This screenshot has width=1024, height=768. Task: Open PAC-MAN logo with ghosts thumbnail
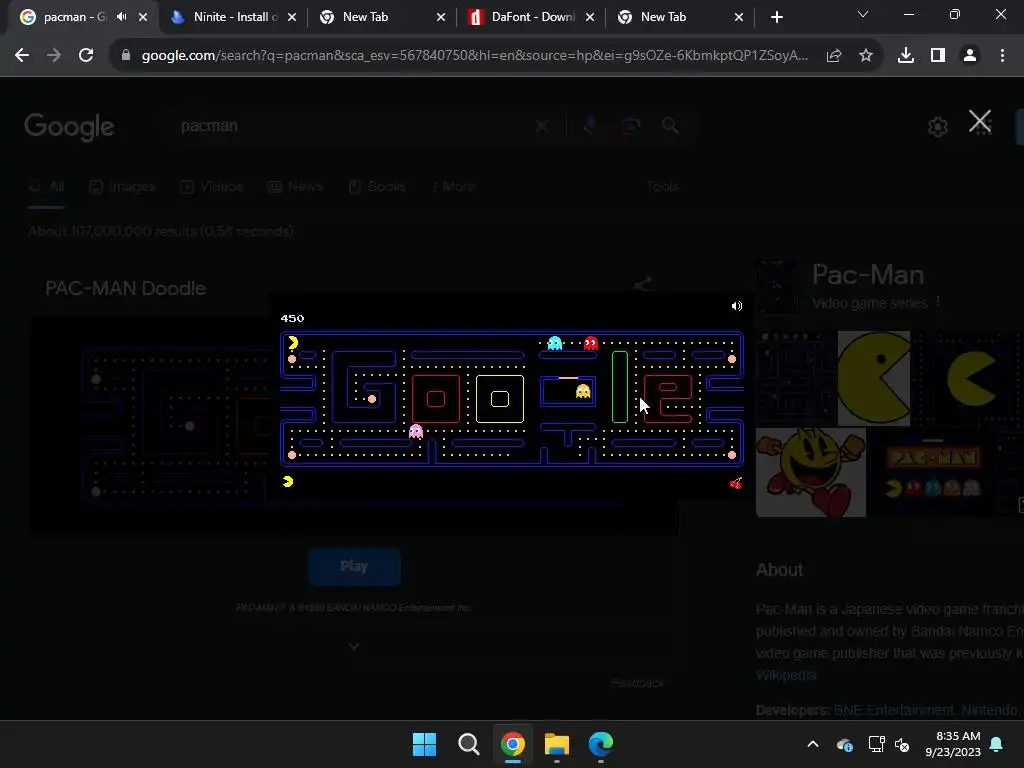(933, 472)
